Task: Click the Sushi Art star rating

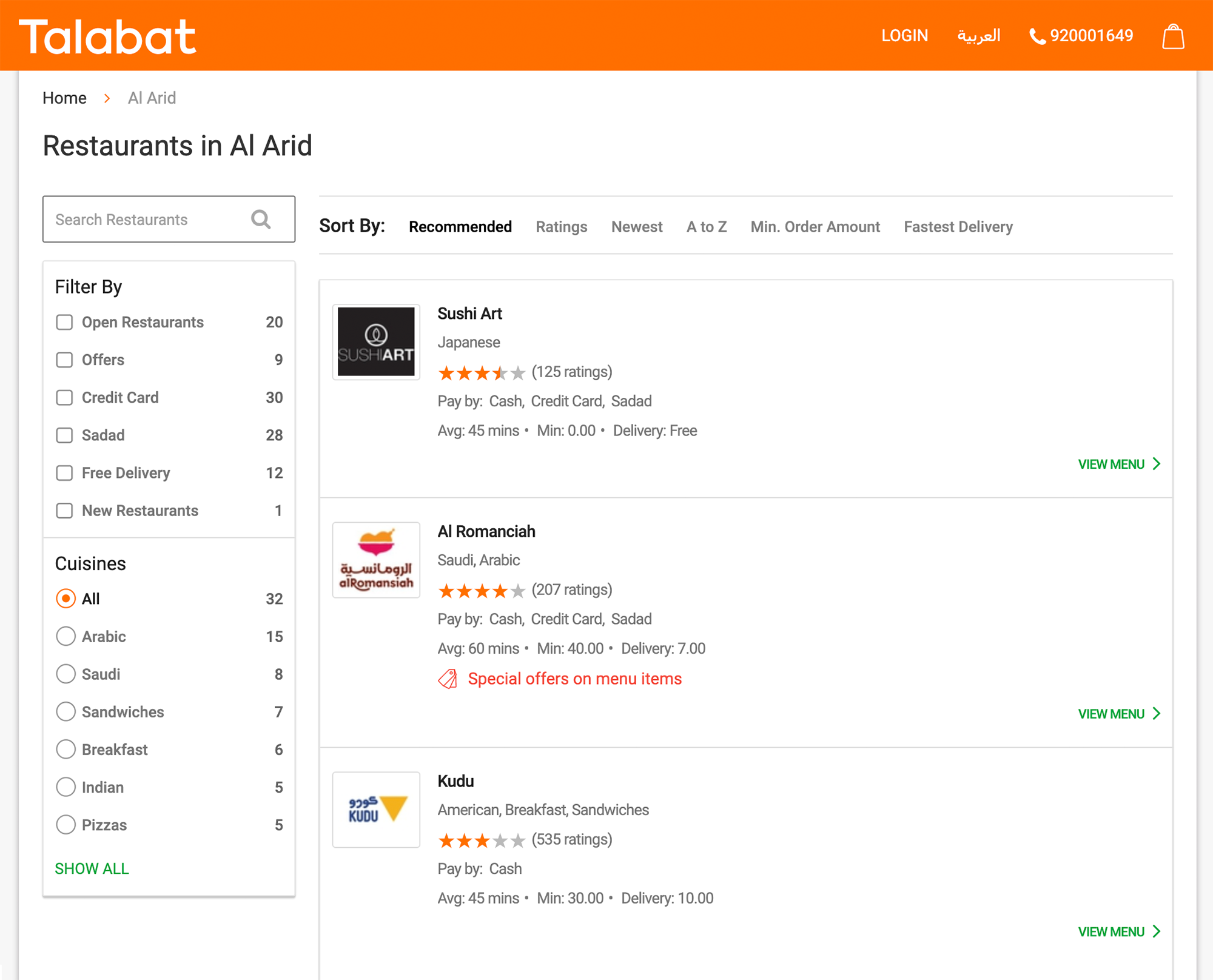Action: coord(482,372)
